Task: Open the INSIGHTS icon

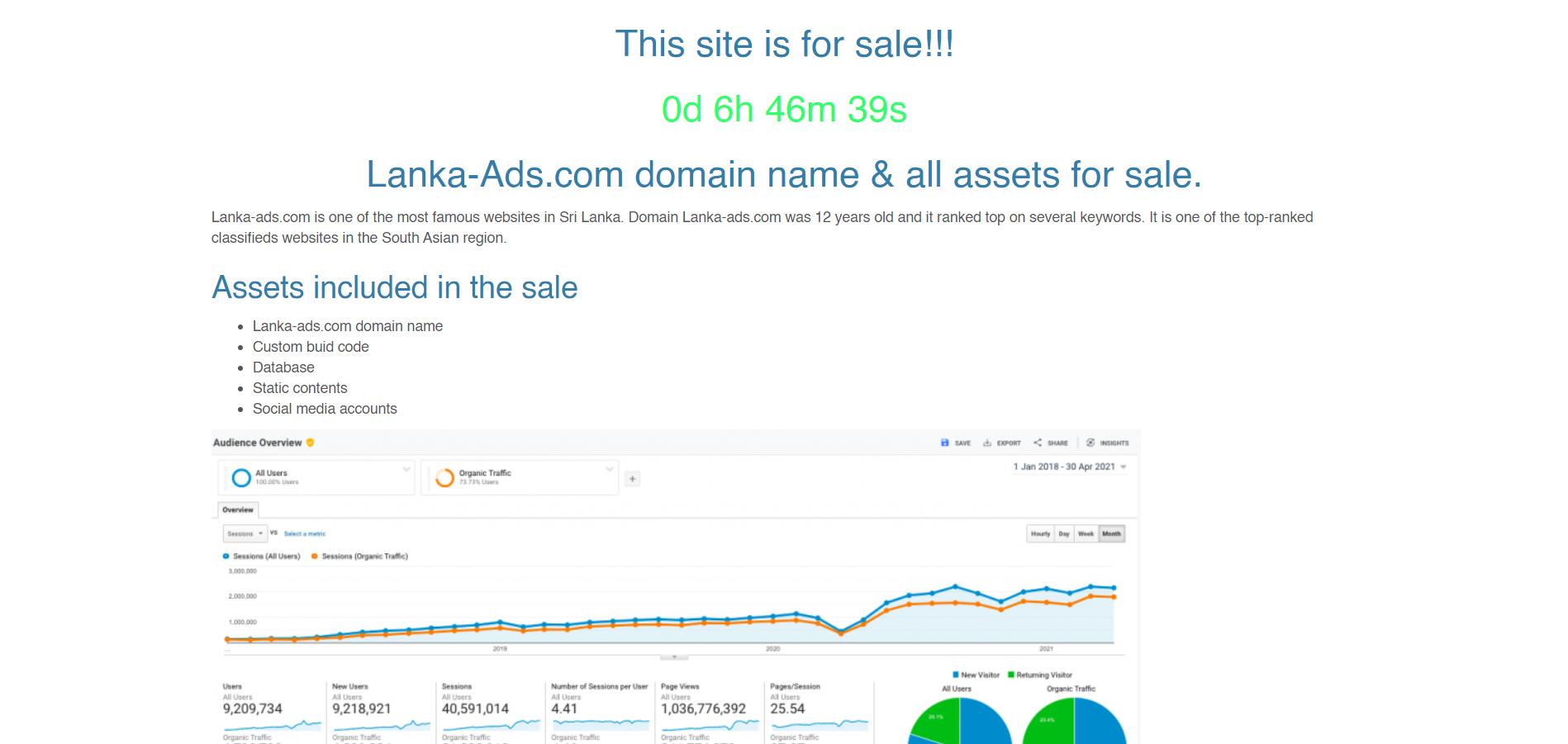Action: click(x=1090, y=443)
